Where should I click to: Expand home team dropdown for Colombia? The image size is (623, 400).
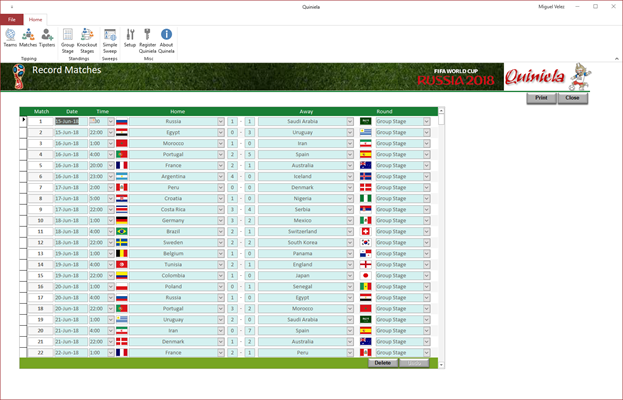tap(221, 276)
